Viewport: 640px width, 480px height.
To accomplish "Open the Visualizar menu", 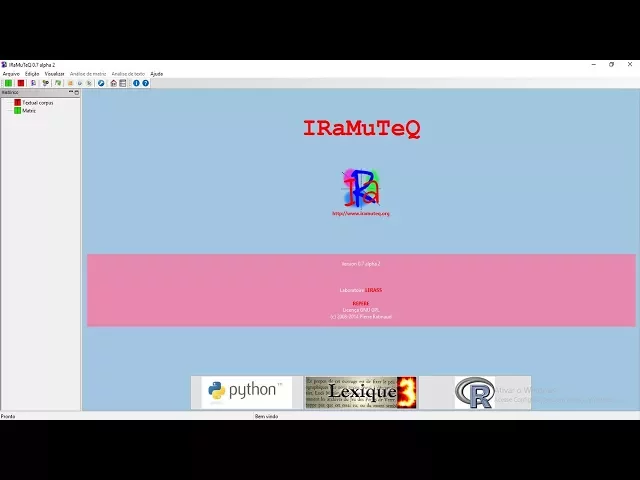I will point(54,74).
